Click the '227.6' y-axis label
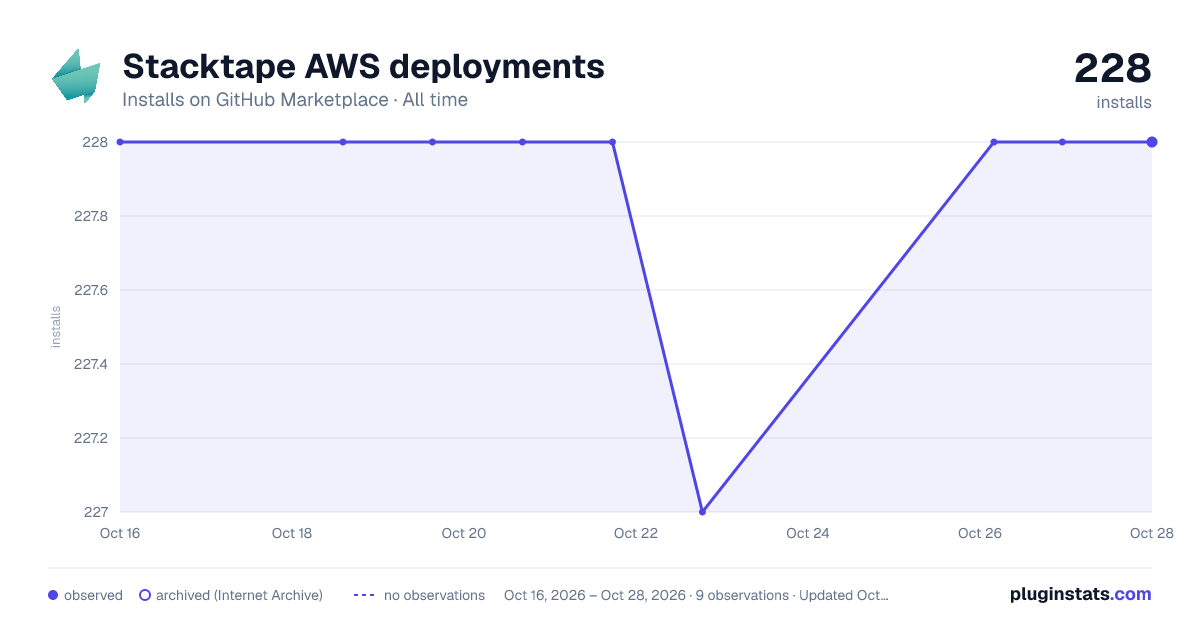 (x=91, y=290)
